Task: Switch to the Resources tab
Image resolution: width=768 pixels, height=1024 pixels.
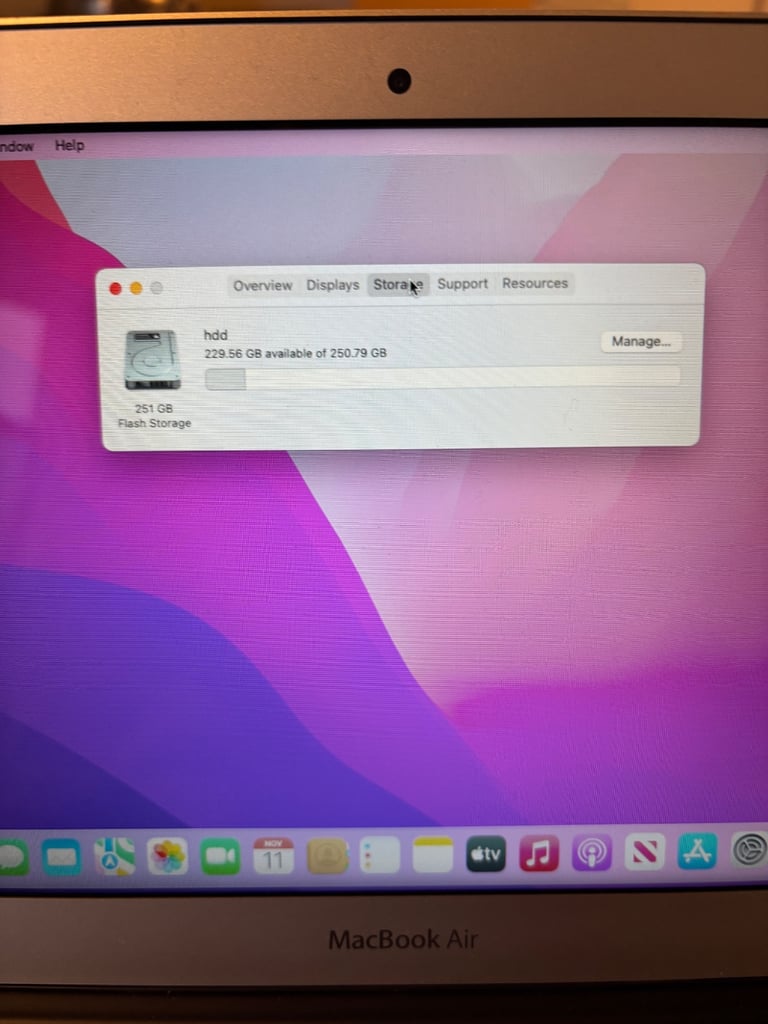Action: click(535, 283)
